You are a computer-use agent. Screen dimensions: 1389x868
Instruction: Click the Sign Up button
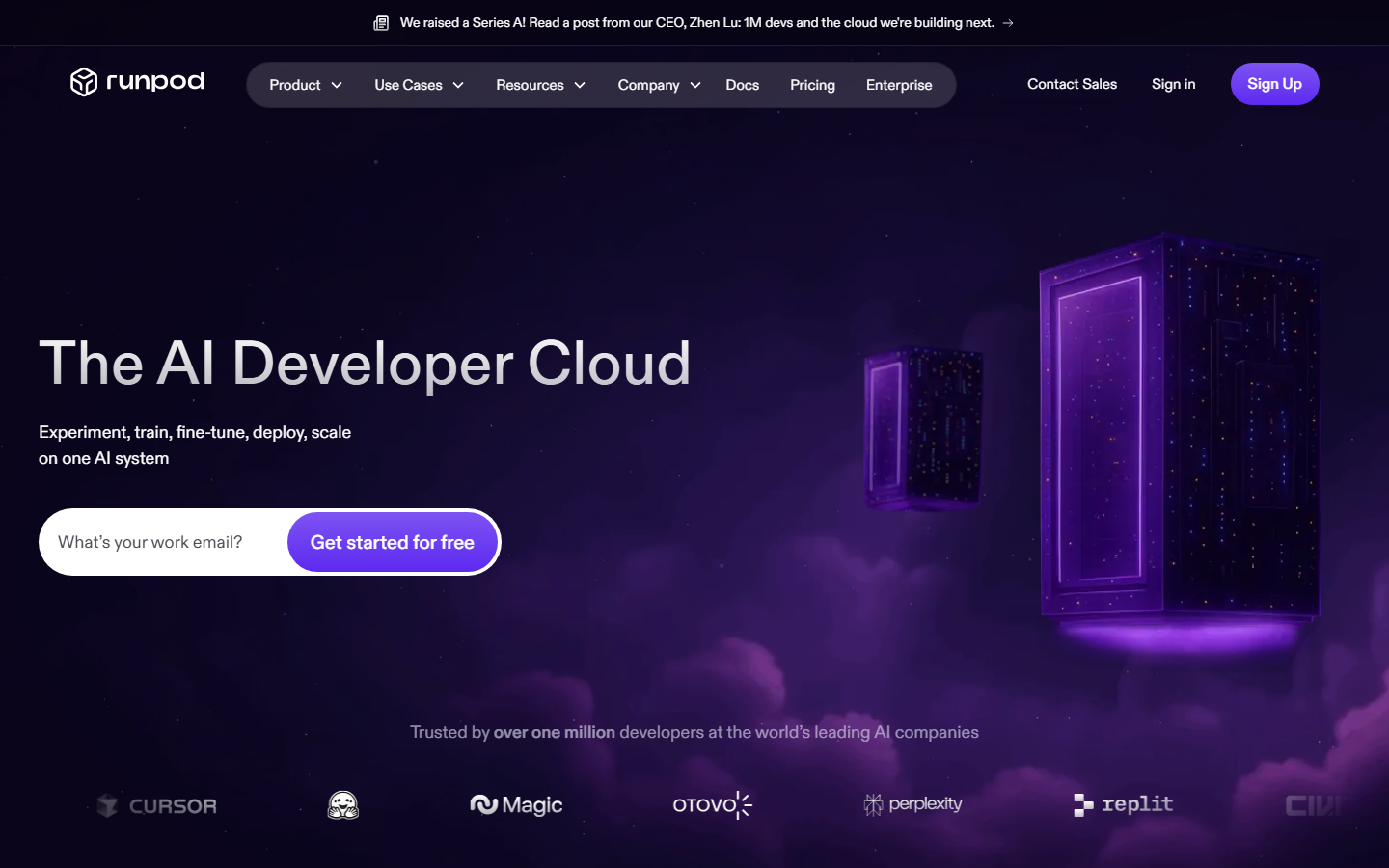[x=1274, y=84]
